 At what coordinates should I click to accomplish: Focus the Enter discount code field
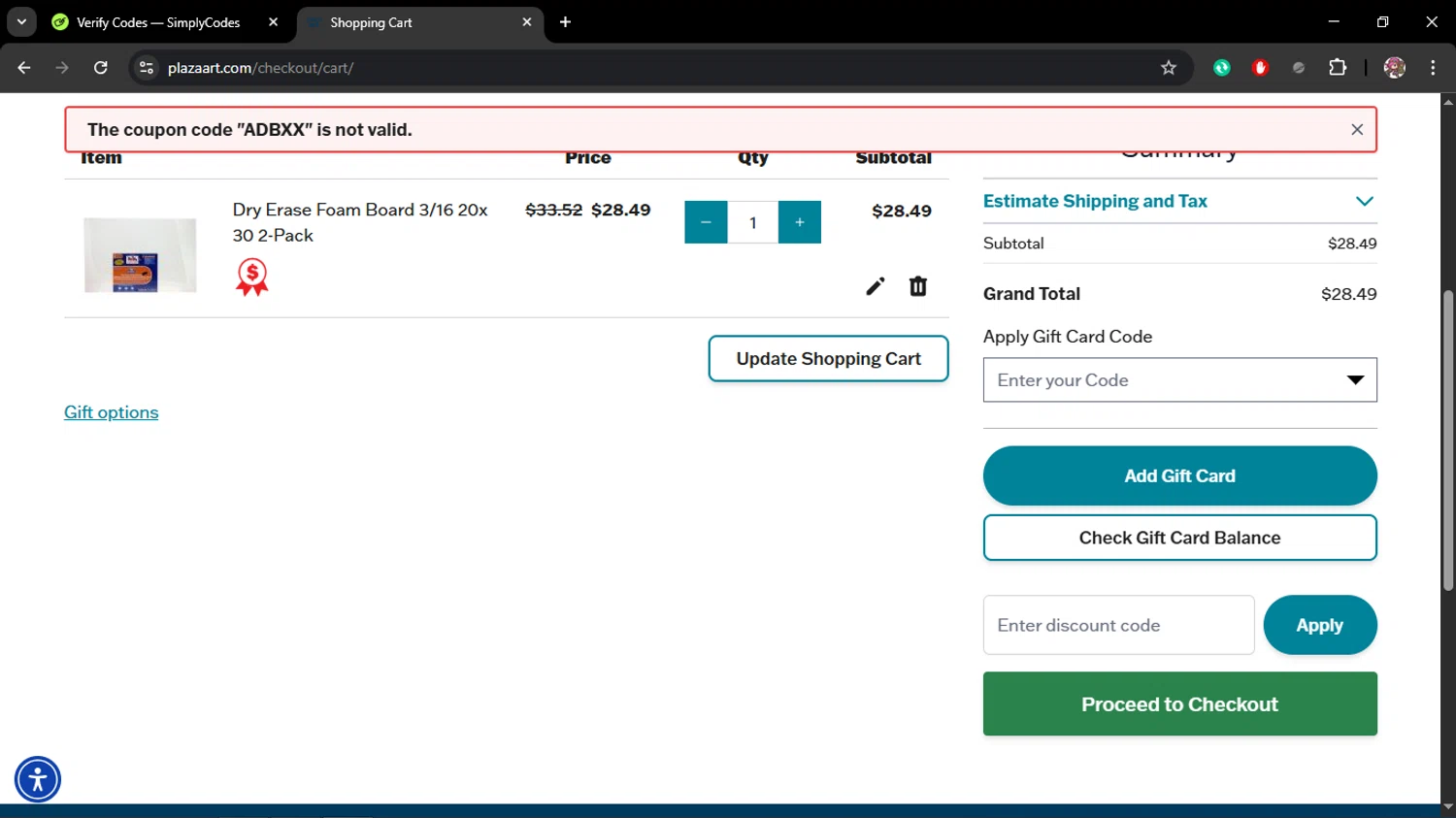[1118, 626]
